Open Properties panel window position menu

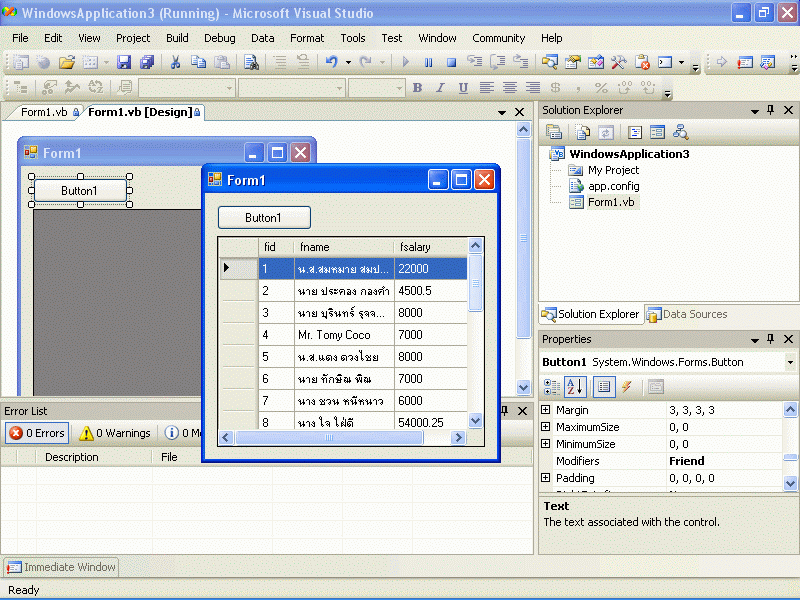(x=755, y=340)
